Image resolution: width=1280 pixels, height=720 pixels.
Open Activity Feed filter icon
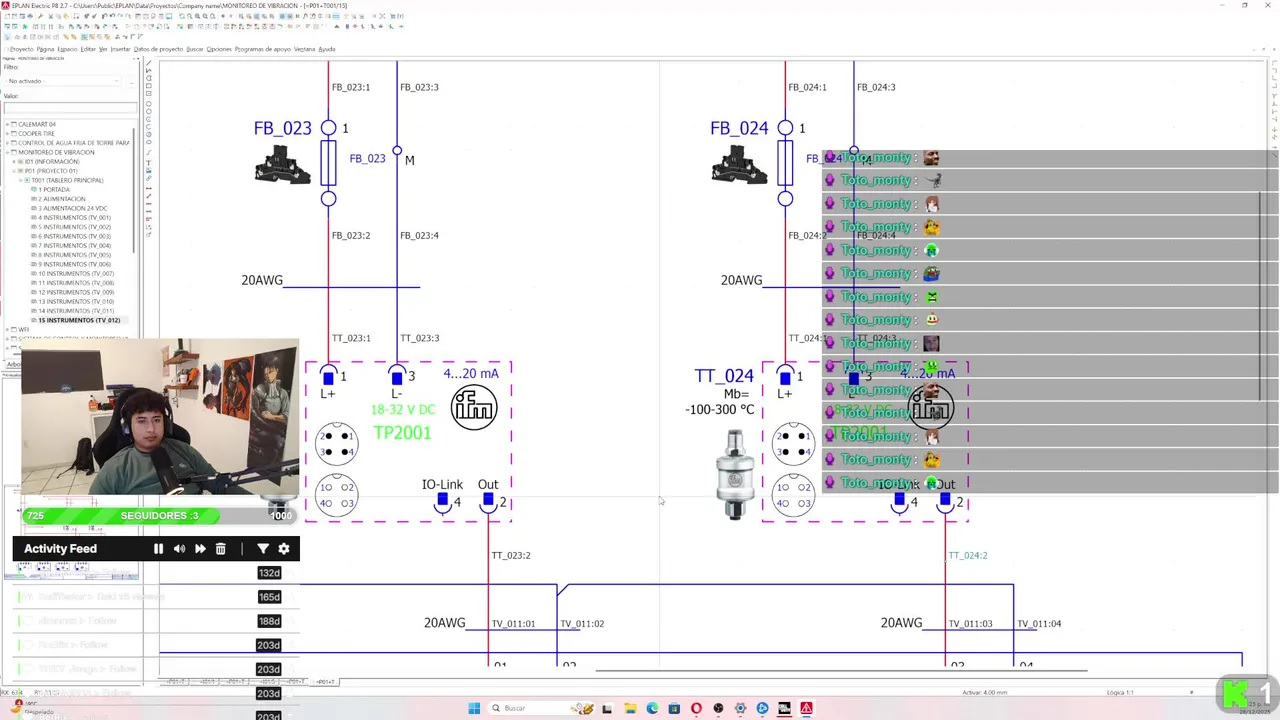point(263,549)
